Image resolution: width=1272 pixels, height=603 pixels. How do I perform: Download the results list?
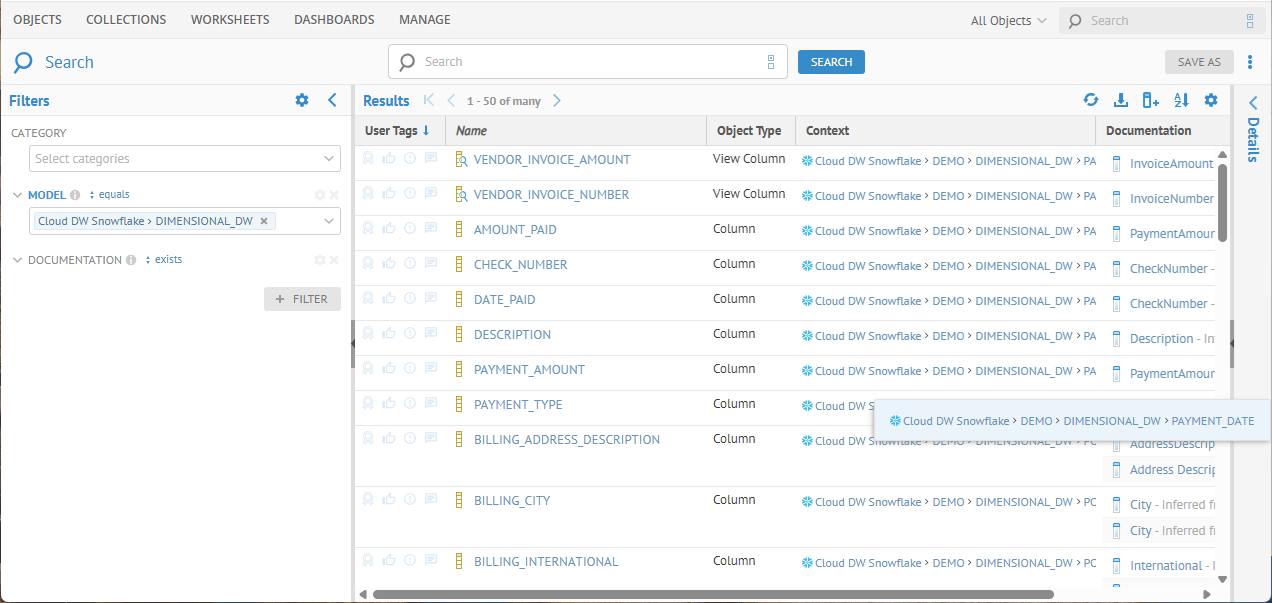click(x=1121, y=100)
